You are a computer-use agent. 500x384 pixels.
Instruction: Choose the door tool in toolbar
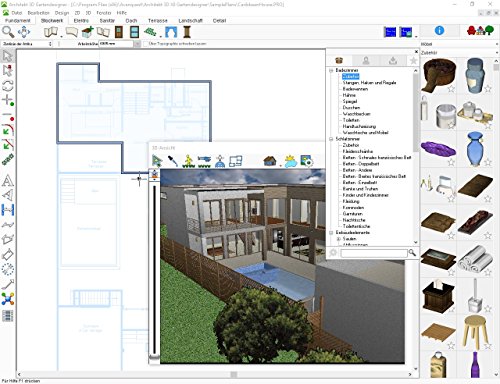coord(119,32)
